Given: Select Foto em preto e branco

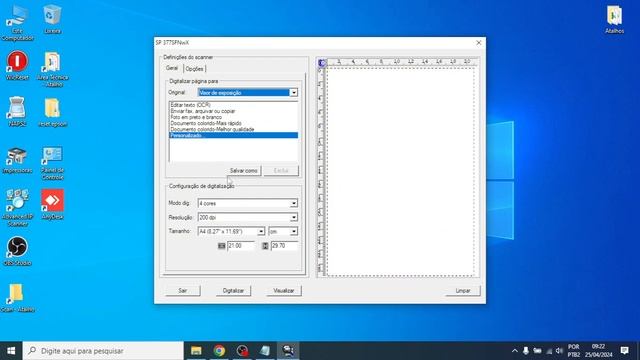Looking at the screenshot, I should pyautogui.click(x=196, y=117).
